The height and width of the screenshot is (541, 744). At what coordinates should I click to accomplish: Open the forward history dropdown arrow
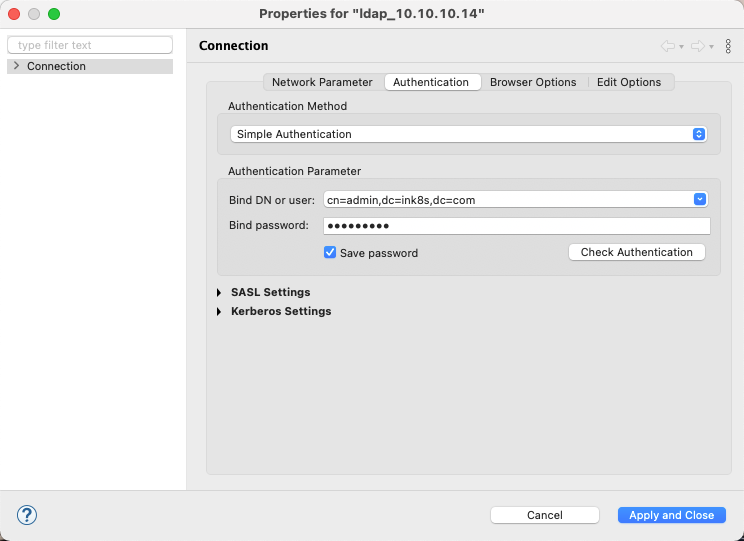[711, 47]
